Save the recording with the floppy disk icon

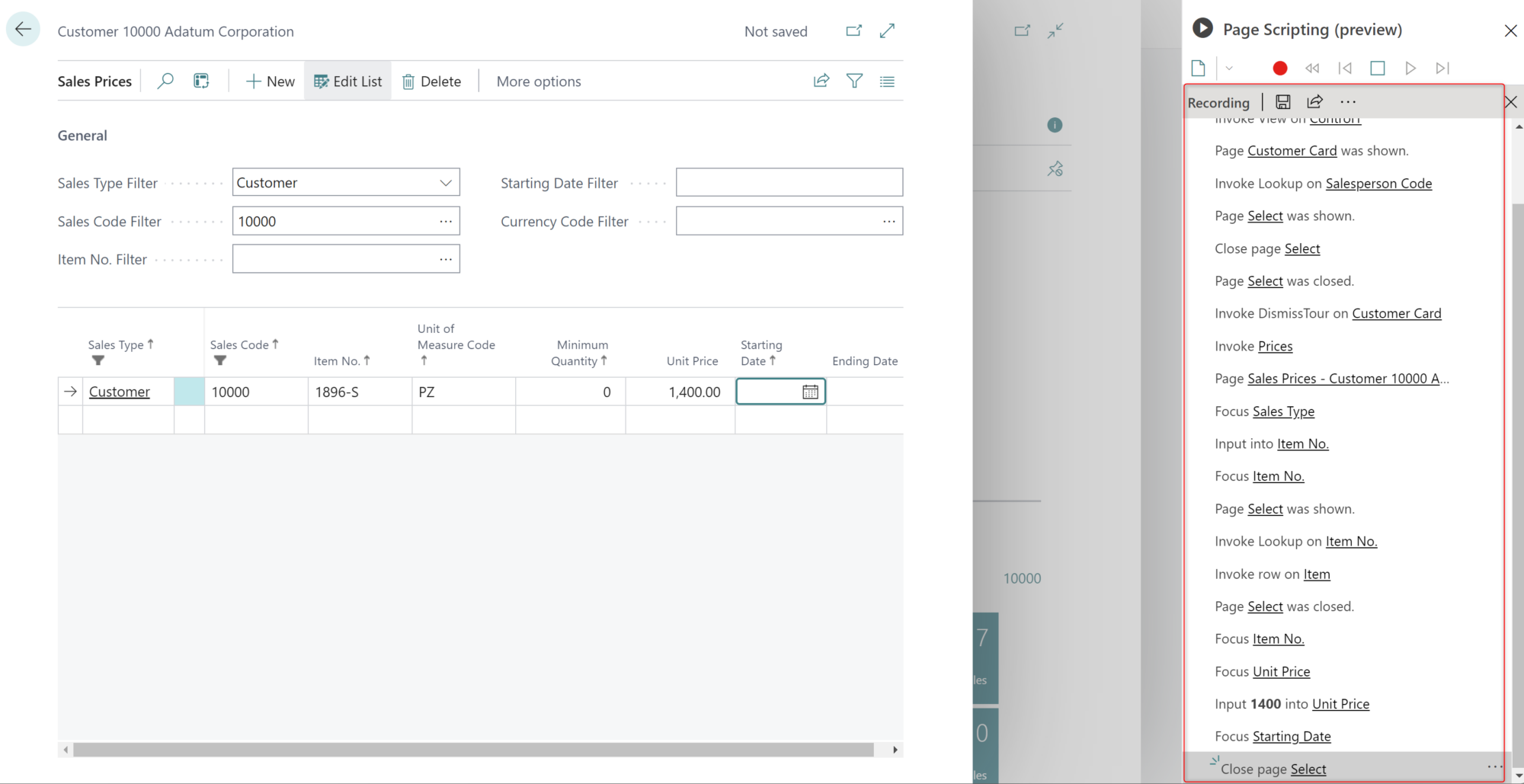click(1282, 102)
